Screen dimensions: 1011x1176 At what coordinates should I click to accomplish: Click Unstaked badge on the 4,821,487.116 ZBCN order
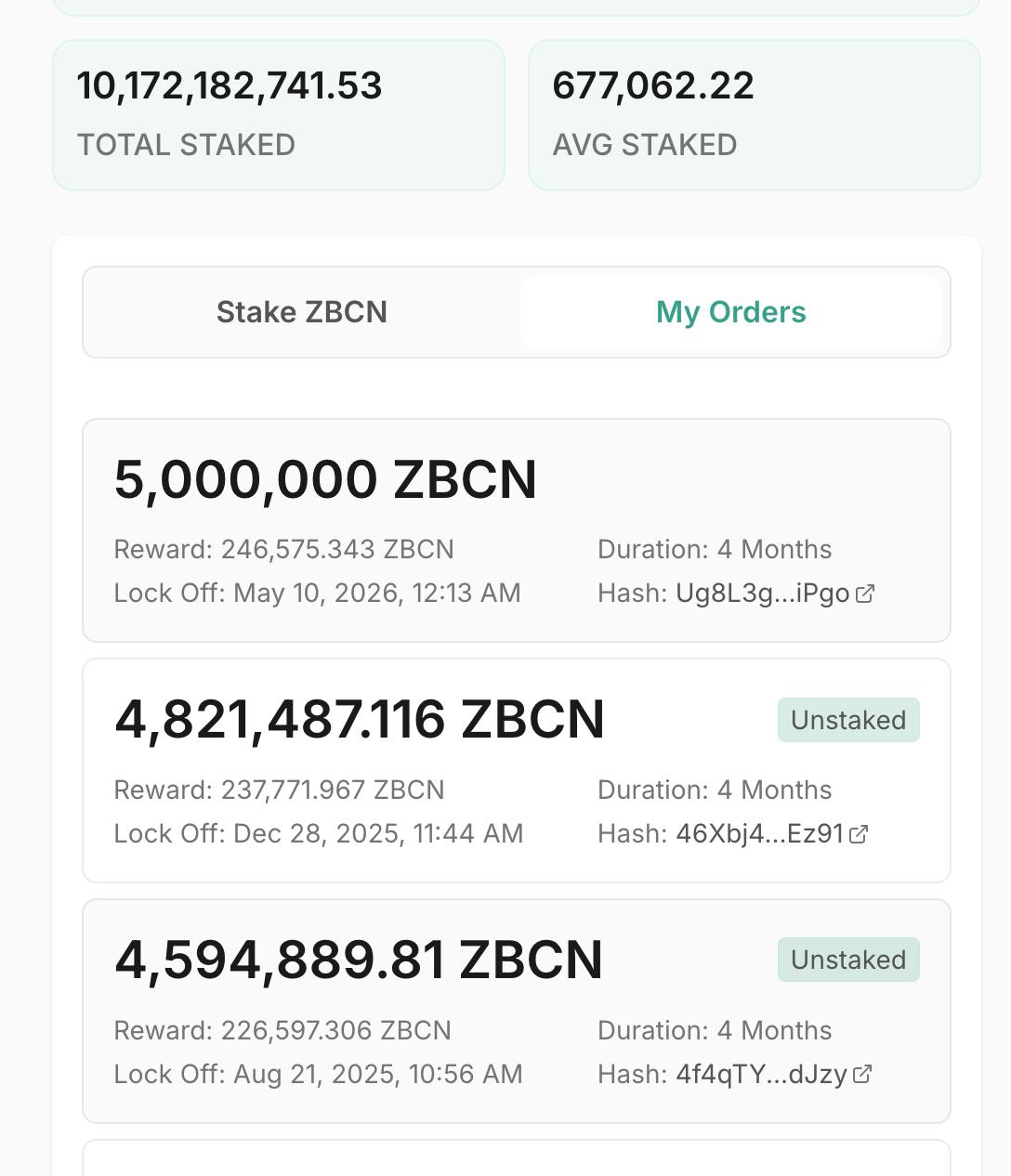pyautogui.click(x=848, y=720)
